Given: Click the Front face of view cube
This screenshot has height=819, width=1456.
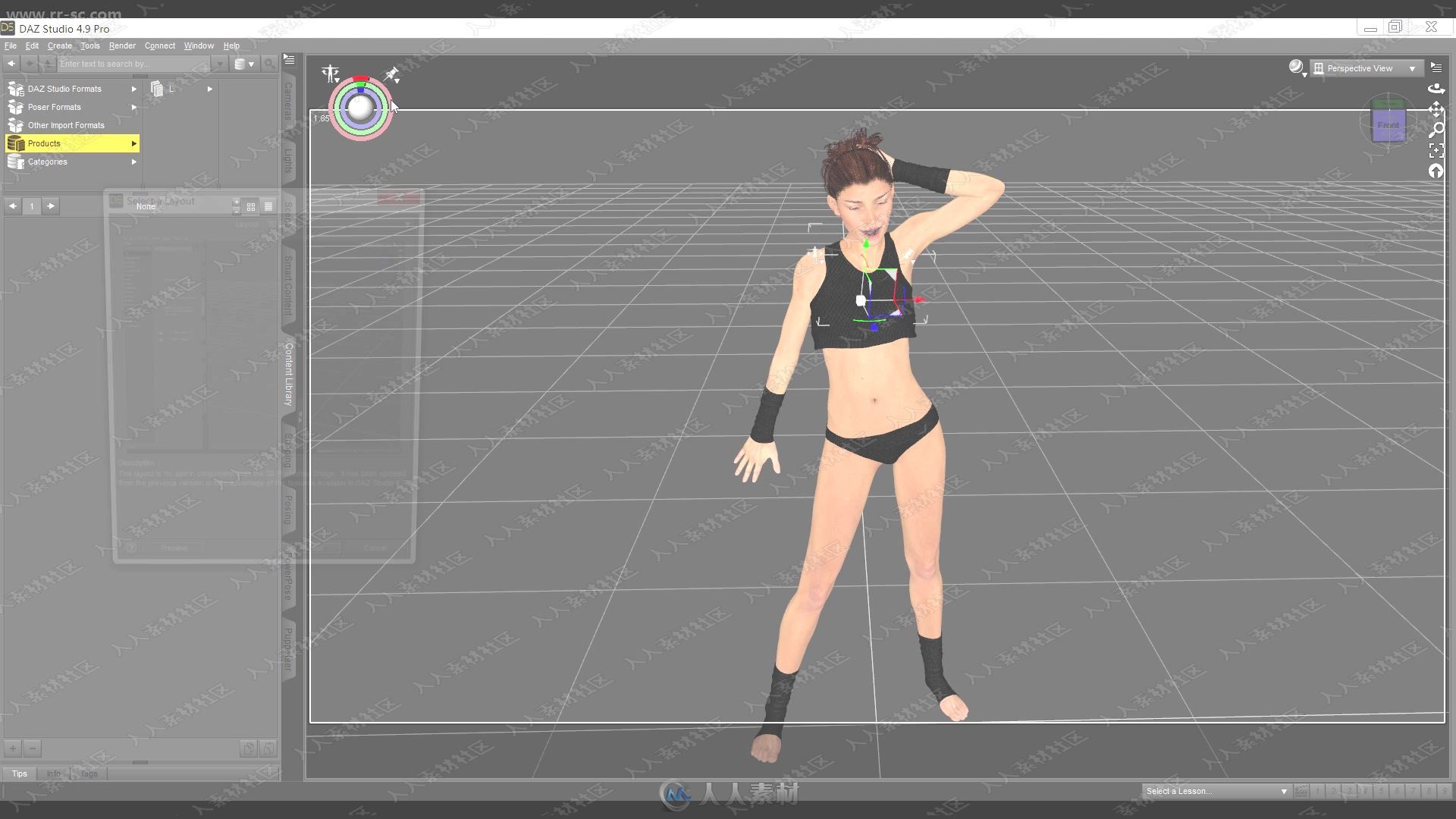Looking at the screenshot, I should (x=1389, y=125).
